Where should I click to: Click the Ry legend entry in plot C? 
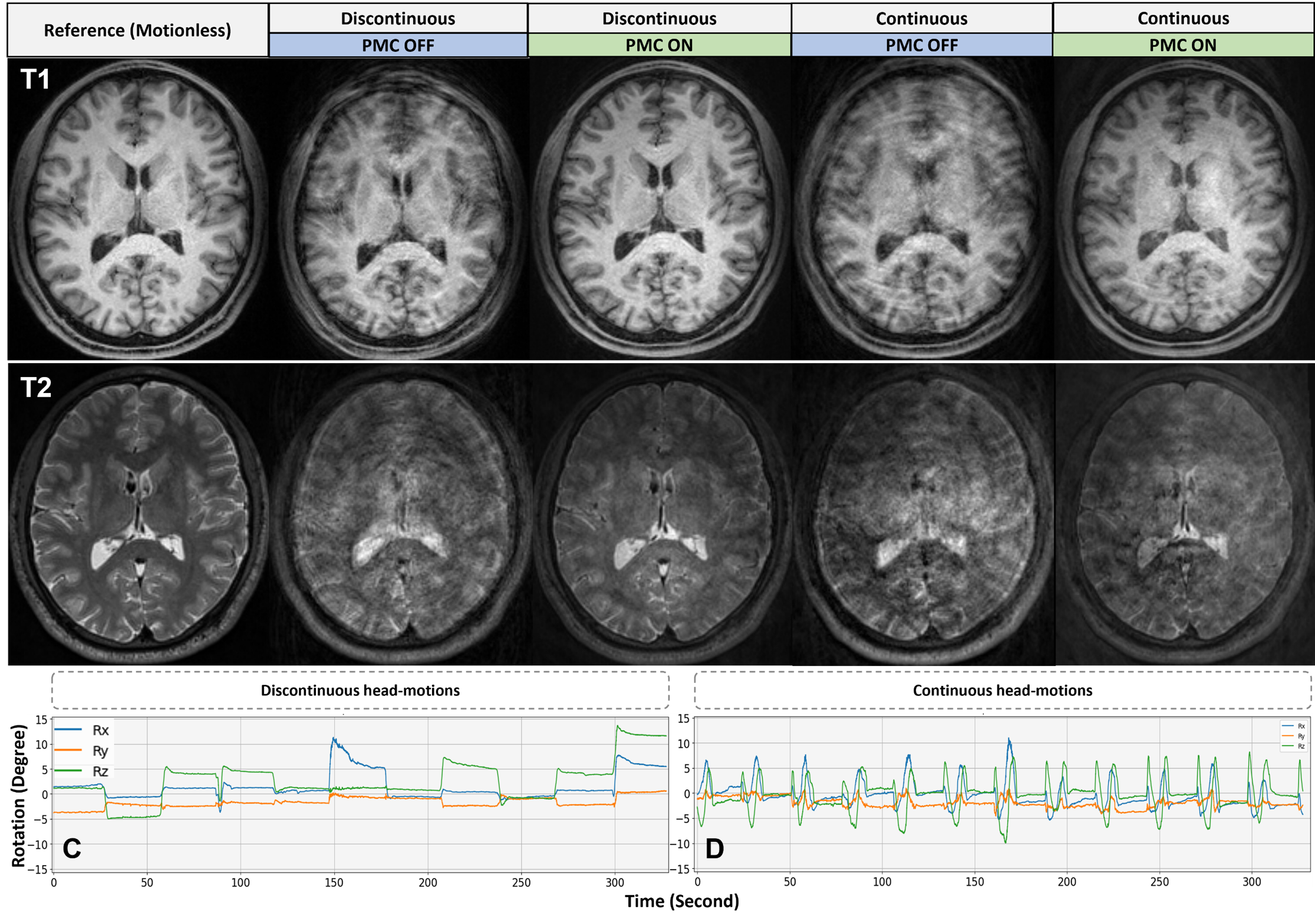(100, 751)
